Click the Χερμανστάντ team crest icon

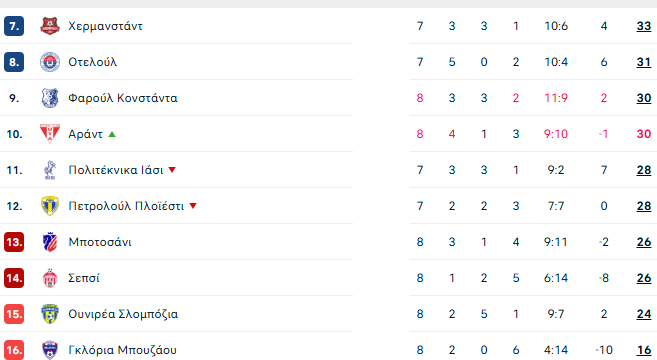pyautogui.click(x=50, y=26)
